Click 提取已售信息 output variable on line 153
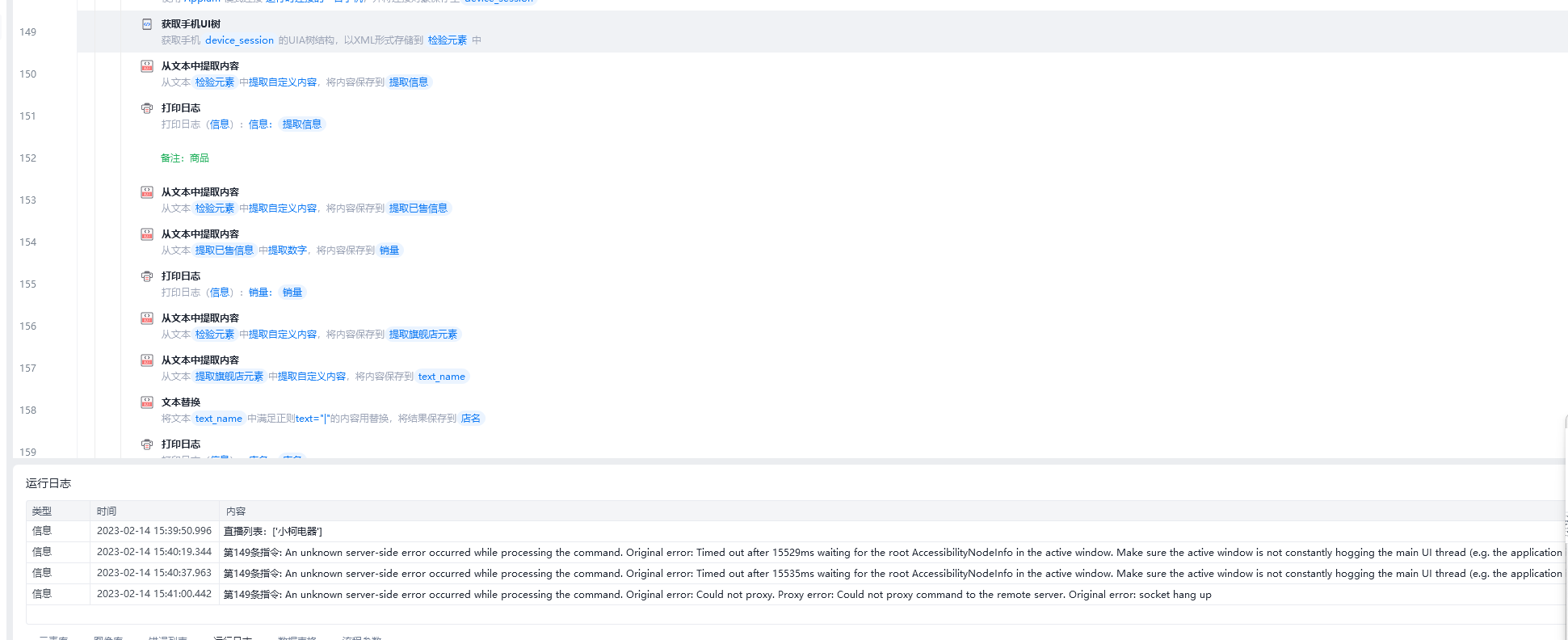1568x640 pixels. click(x=418, y=208)
